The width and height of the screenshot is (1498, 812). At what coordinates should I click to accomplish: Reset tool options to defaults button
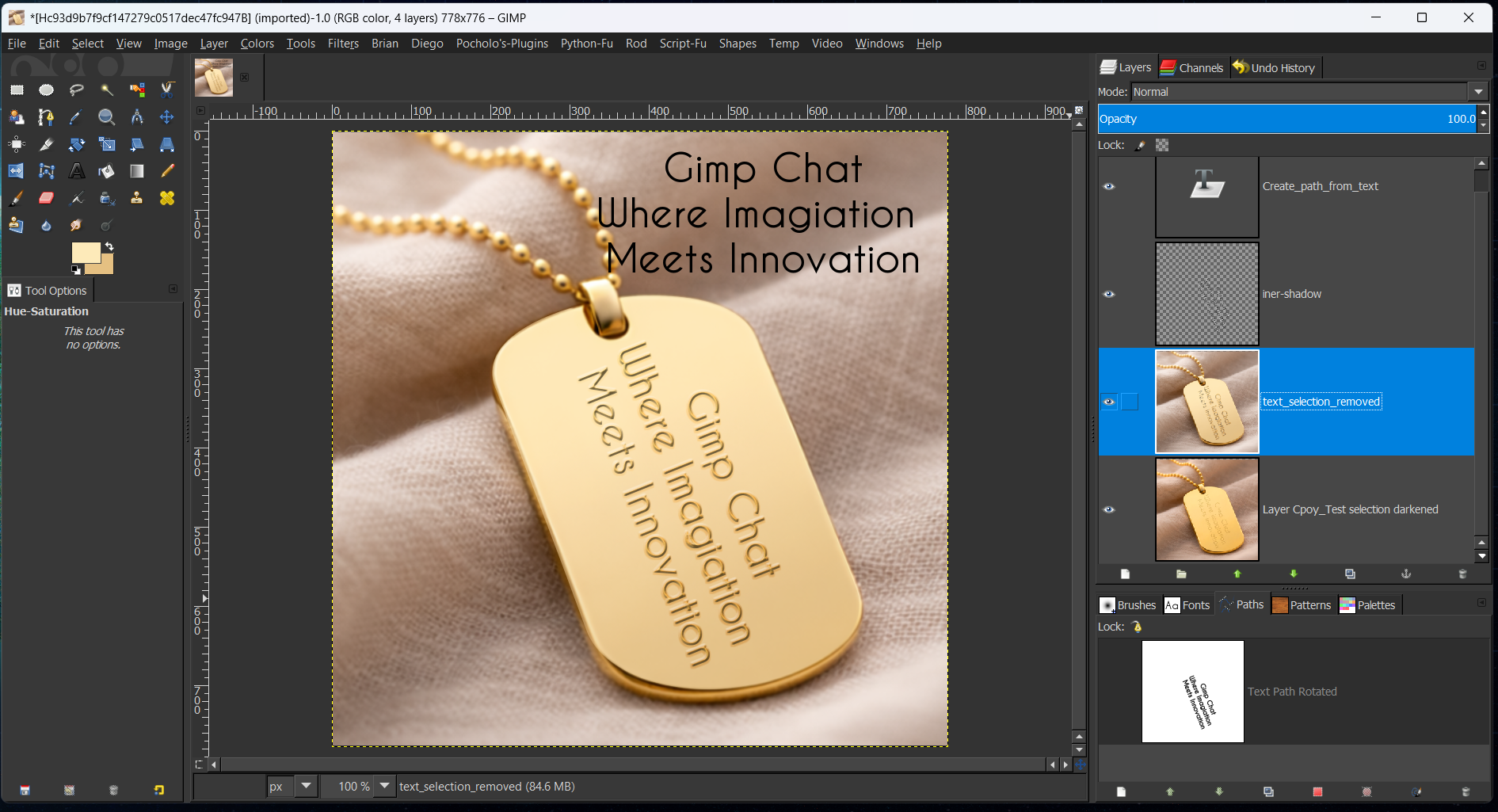pyautogui.click(x=159, y=790)
